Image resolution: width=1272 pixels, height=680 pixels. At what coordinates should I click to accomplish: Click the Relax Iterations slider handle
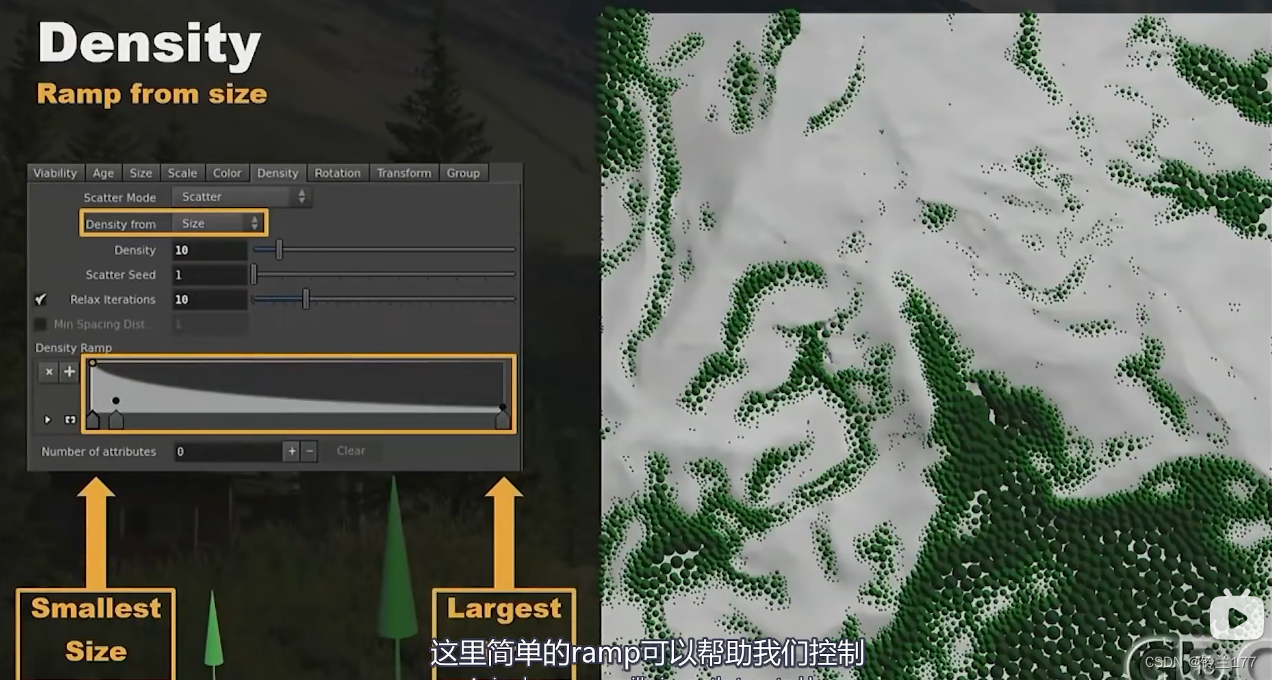point(306,299)
